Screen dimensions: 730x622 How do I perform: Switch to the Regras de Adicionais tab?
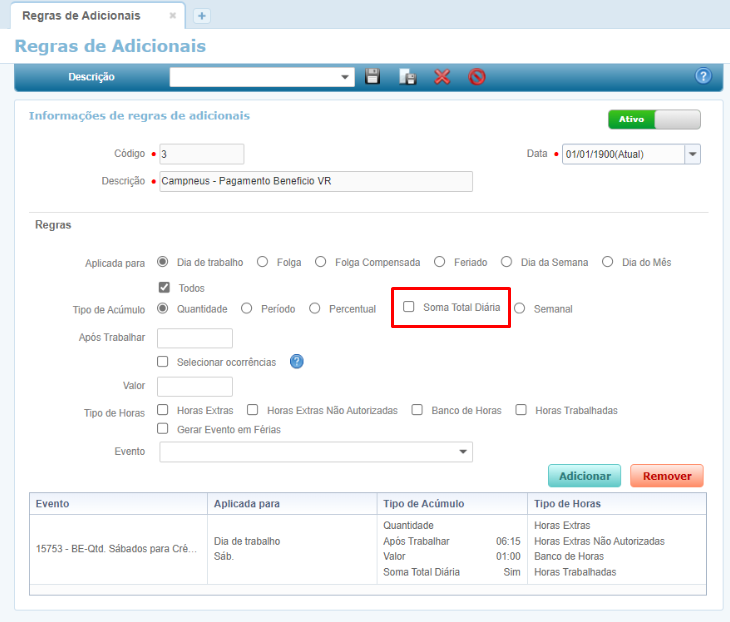click(82, 16)
